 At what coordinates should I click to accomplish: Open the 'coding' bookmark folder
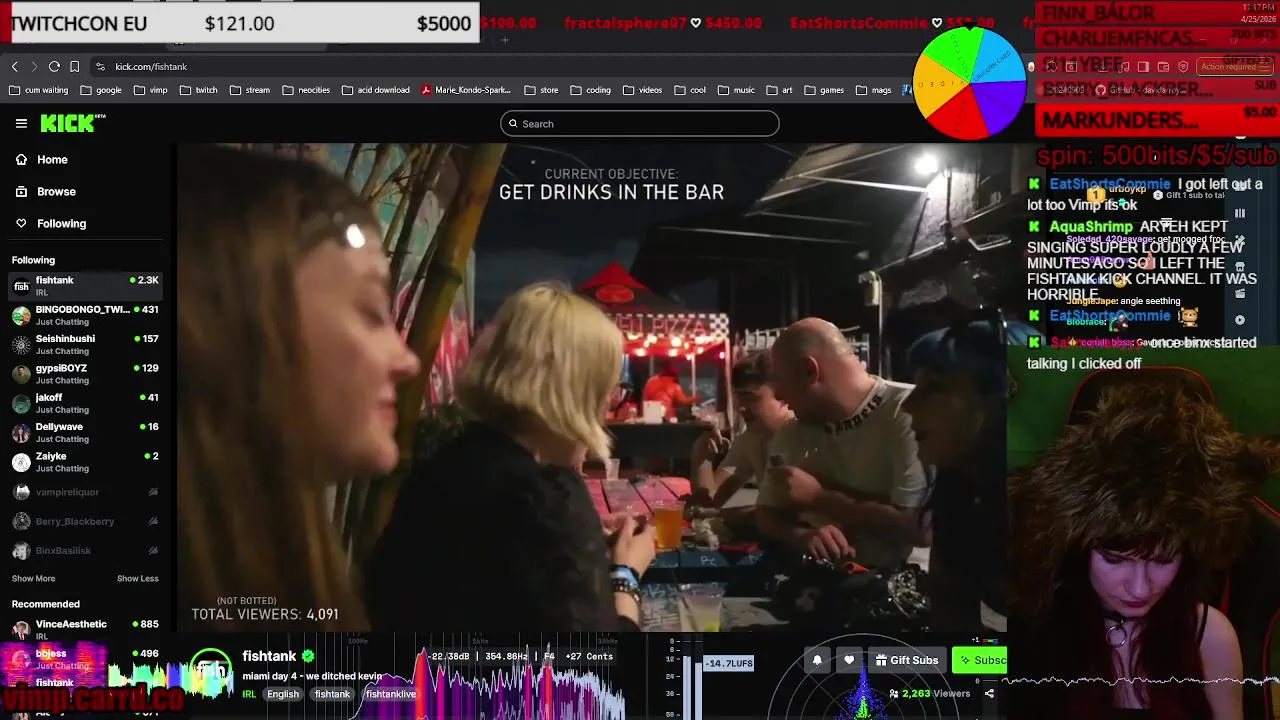pyautogui.click(x=590, y=90)
